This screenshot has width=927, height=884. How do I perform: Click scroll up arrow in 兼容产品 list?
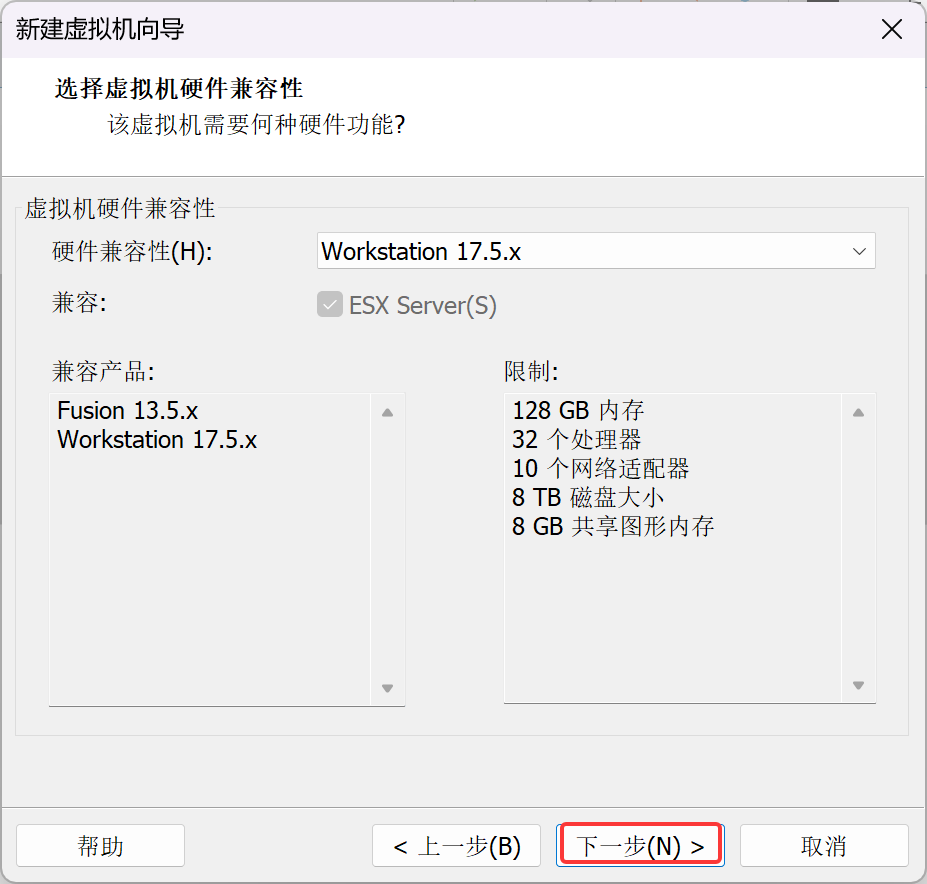click(x=388, y=413)
